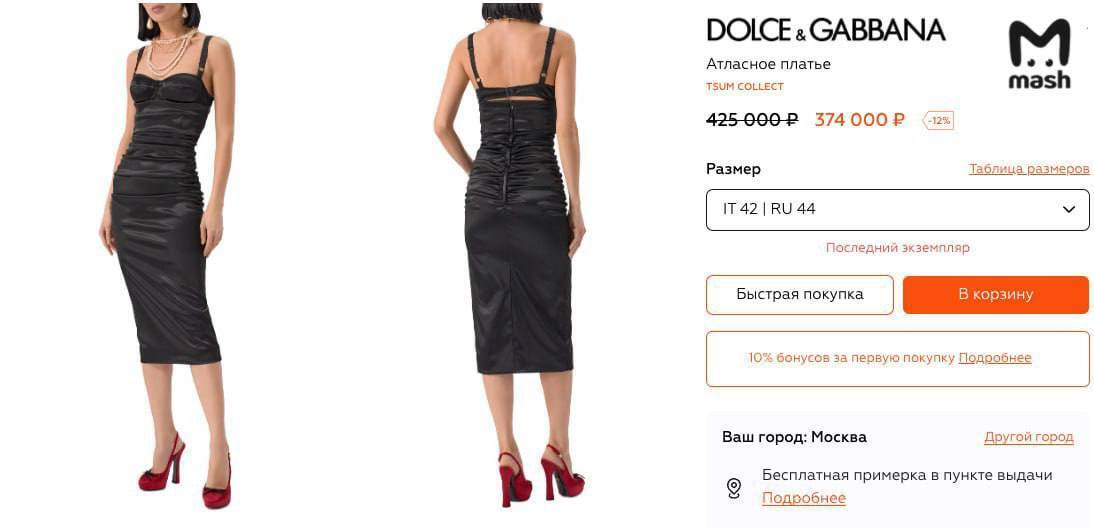Click the -12% discount tag
This screenshot has width=1094, height=528.
(938, 121)
